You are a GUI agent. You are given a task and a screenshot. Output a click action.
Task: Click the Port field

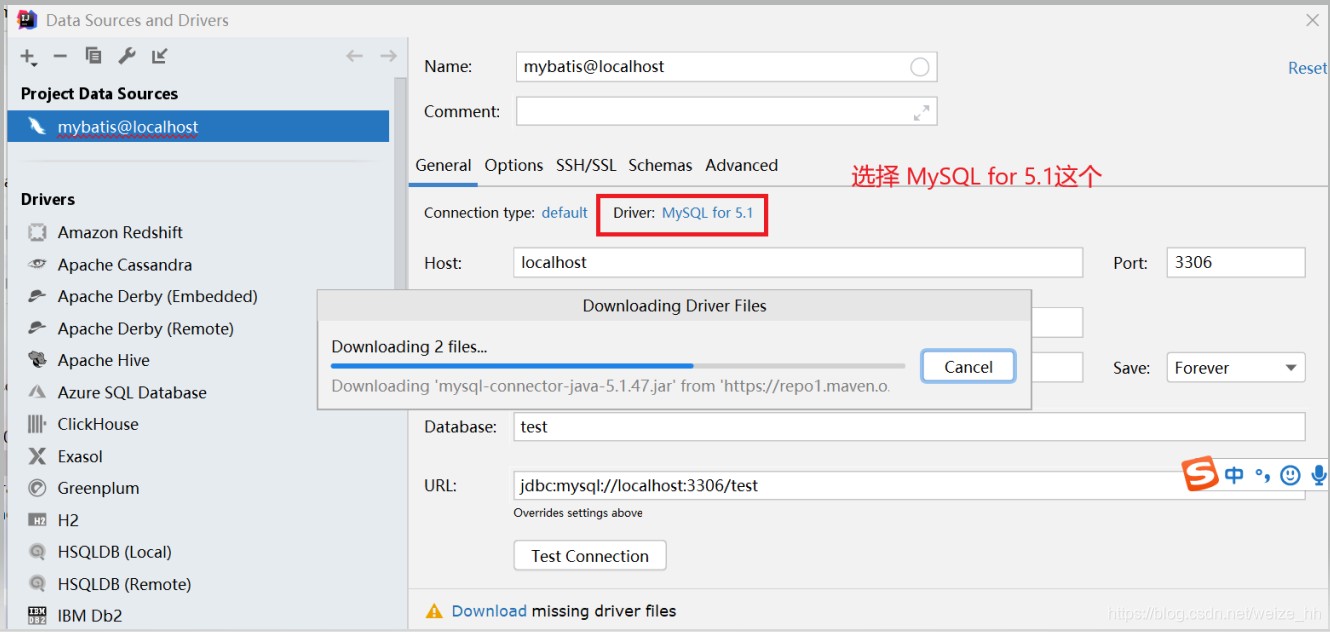click(x=1236, y=262)
